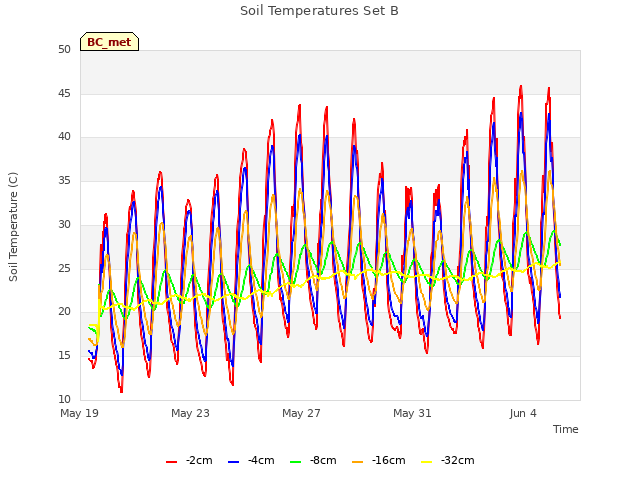
Task: Click the red -2cm legend marker
Action: click(171, 462)
